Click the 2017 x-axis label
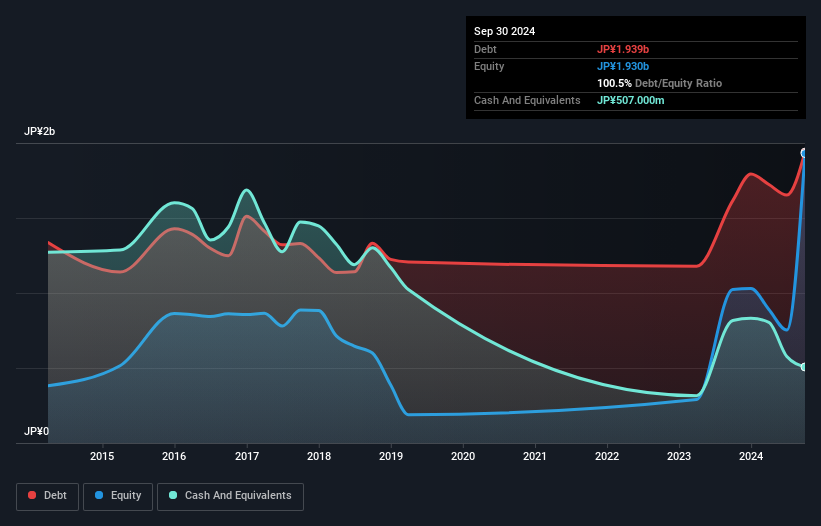 point(247,456)
